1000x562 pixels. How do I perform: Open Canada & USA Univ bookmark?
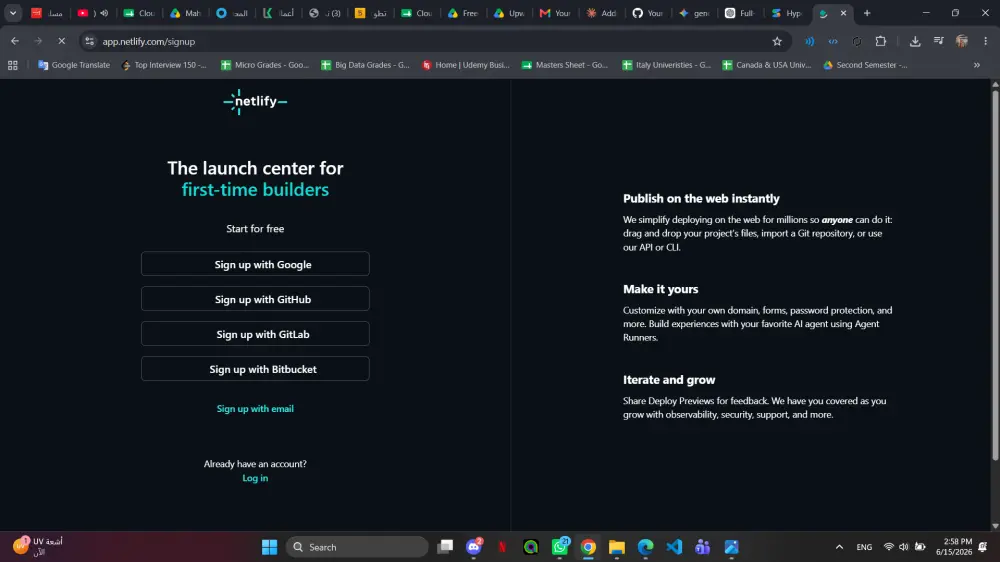pyautogui.click(x=767, y=65)
